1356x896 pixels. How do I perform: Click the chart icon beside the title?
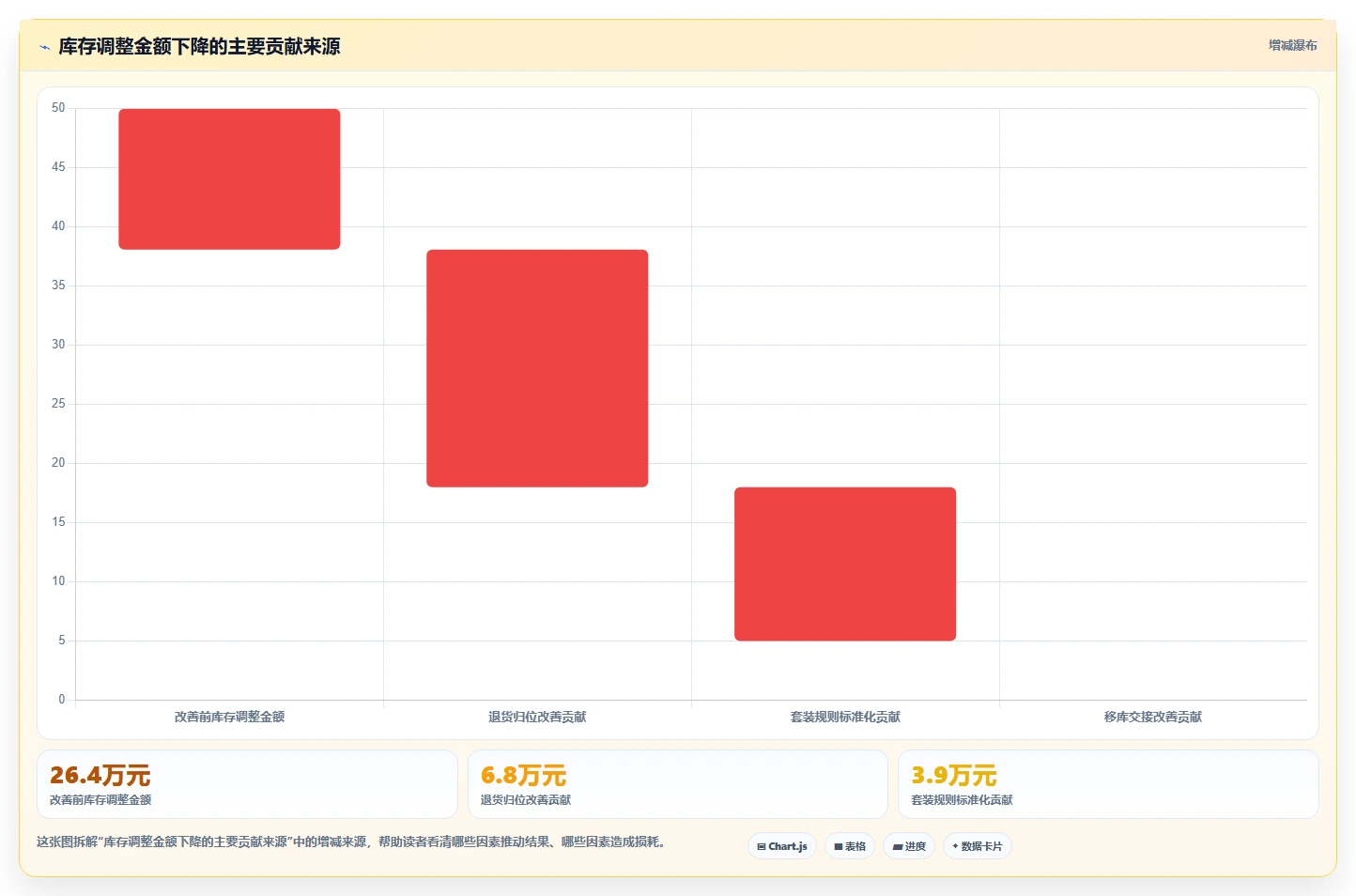(x=44, y=47)
